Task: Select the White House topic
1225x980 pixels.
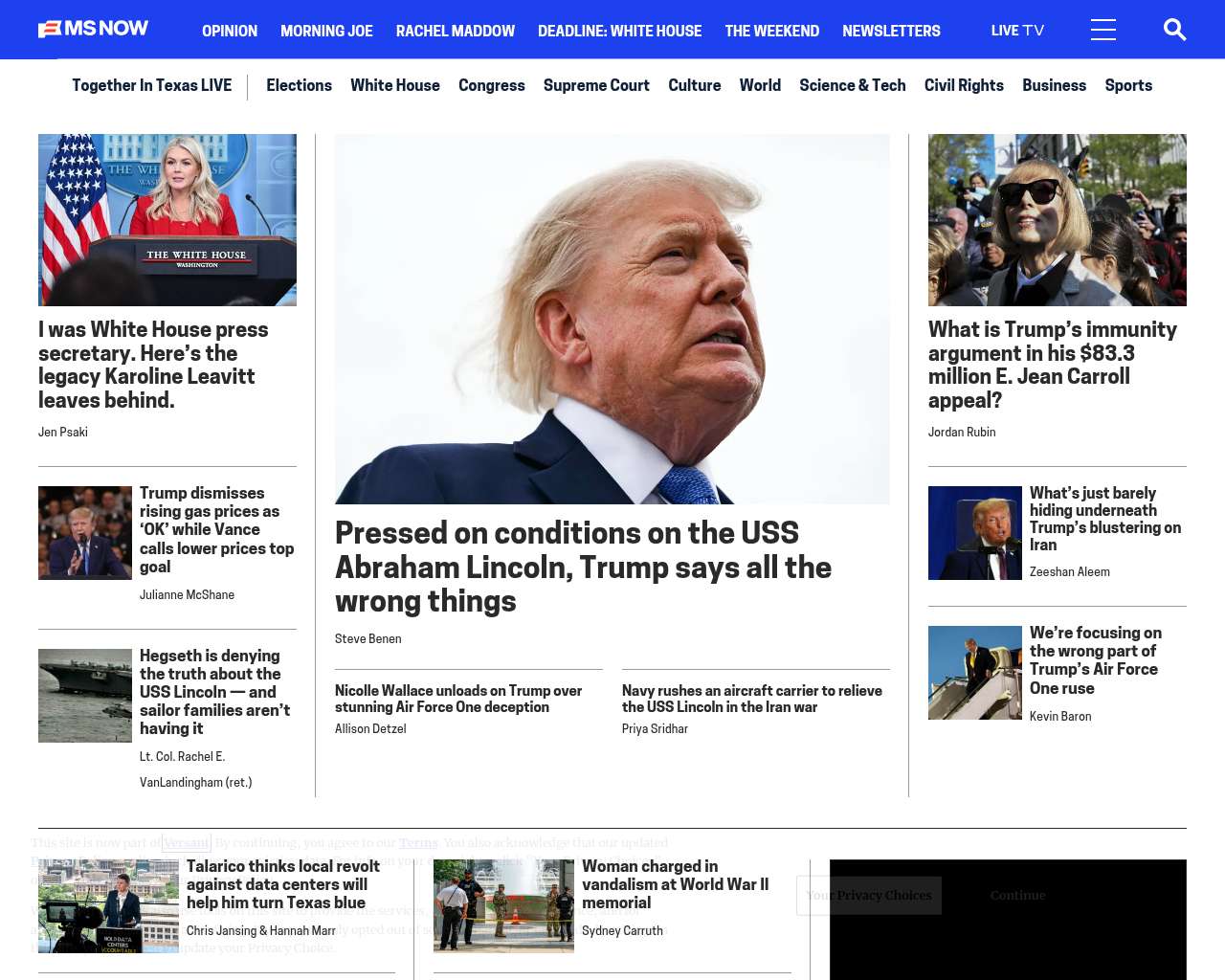Action: point(395,85)
